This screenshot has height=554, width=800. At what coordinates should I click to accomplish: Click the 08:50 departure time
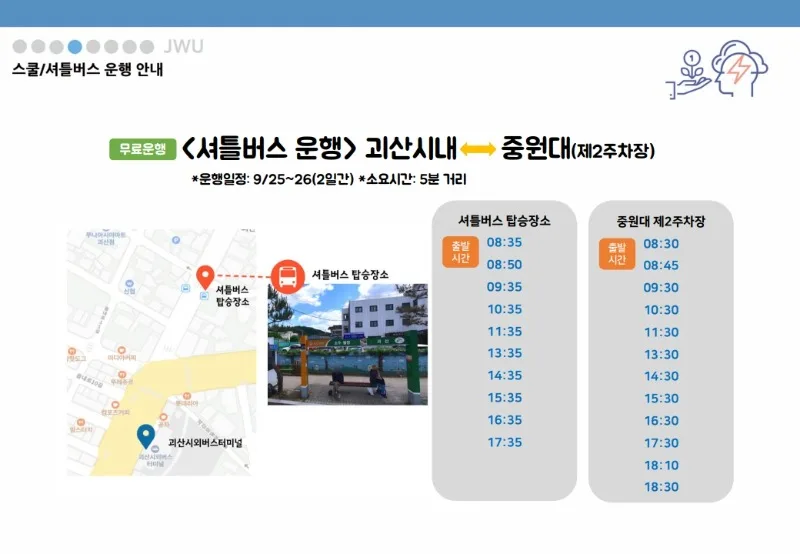coord(505,264)
